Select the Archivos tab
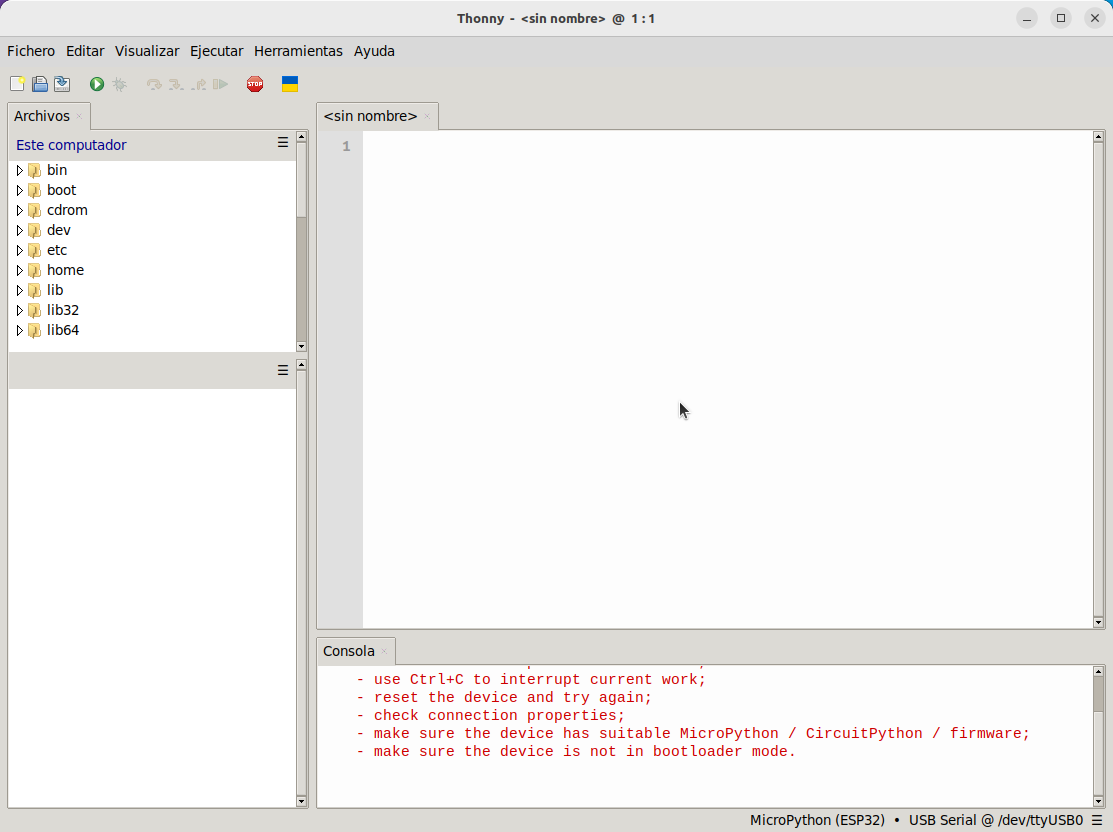Viewport: 1113px width, 832px height. point(42,116)
